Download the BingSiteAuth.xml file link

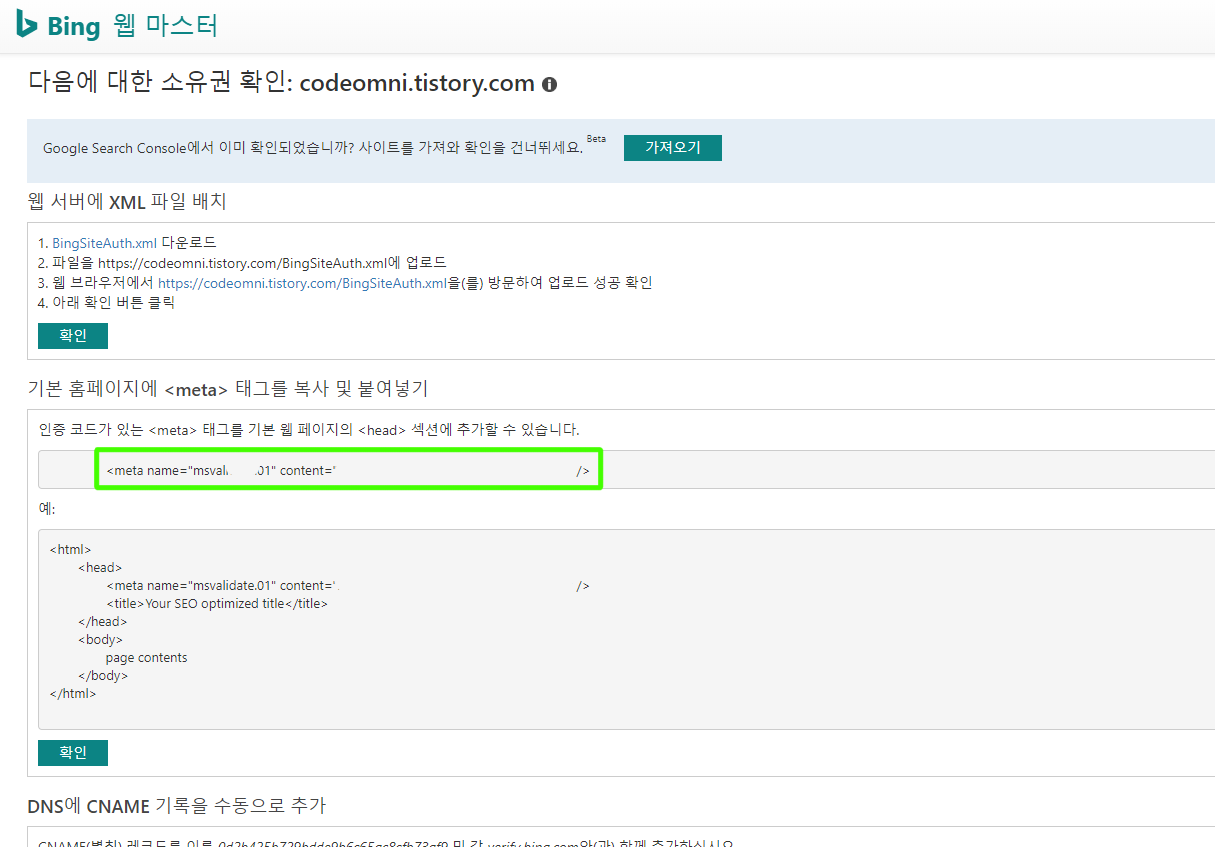coord(105,243)
